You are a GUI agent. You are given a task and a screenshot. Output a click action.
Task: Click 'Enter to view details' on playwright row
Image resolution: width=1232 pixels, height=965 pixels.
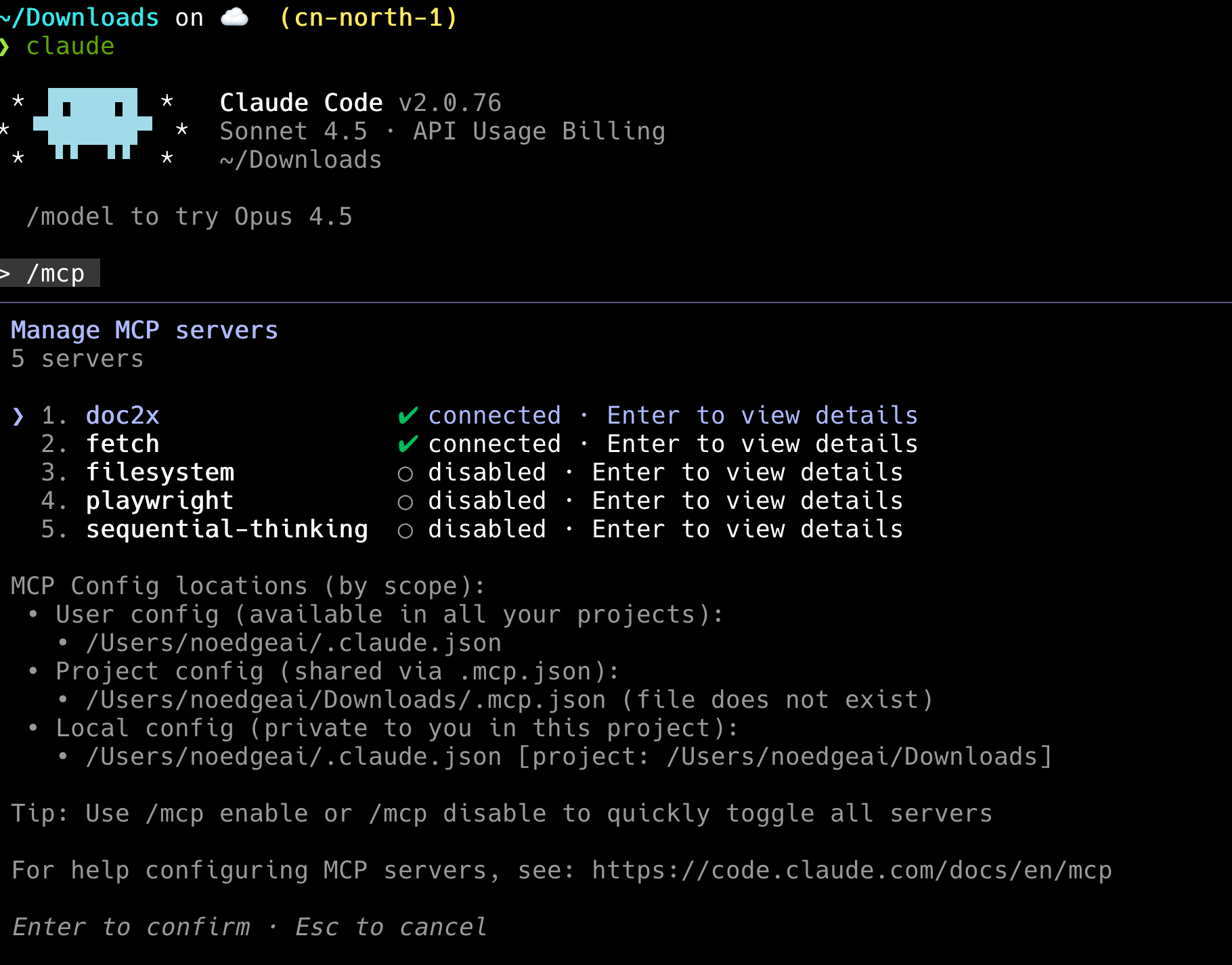[x=747, y=501]
